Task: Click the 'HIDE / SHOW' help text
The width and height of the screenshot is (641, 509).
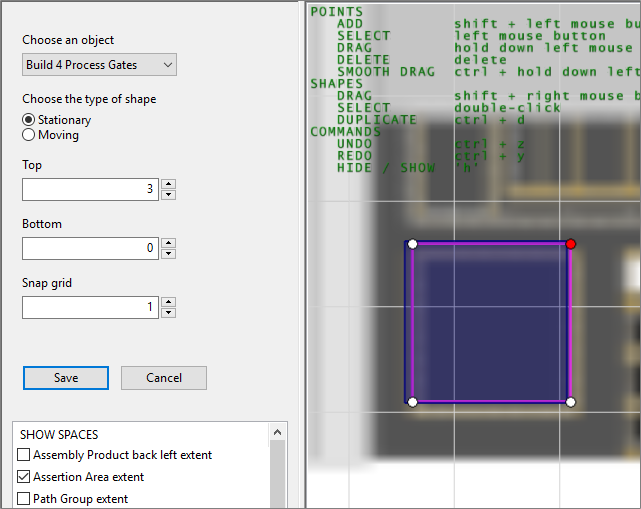Action: click(385, 168)
